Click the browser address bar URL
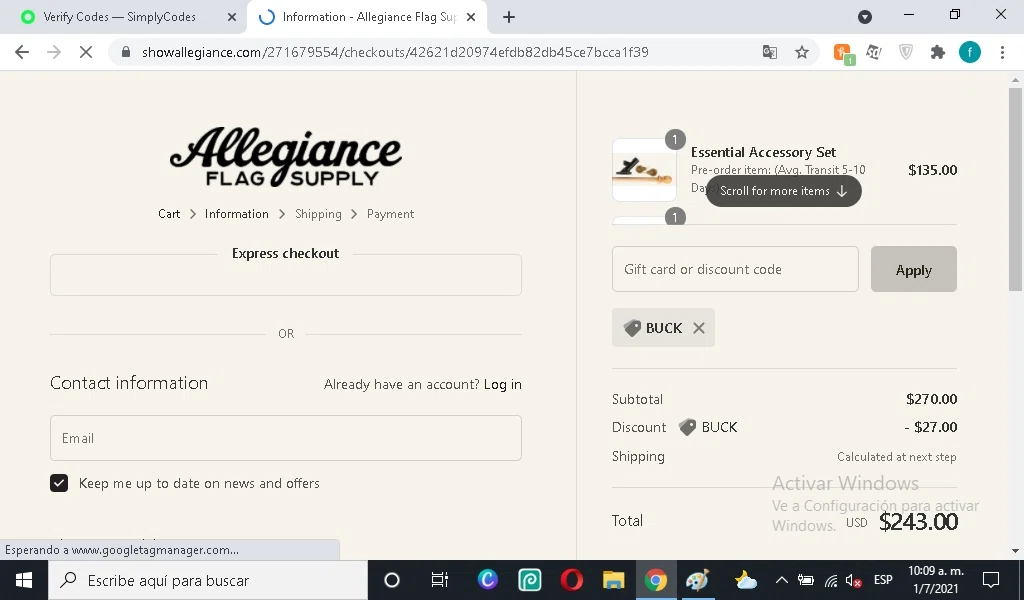Image resolution: width=1024 pixels, height=600 pixels. pyautogui.click(x=395, y=52)
